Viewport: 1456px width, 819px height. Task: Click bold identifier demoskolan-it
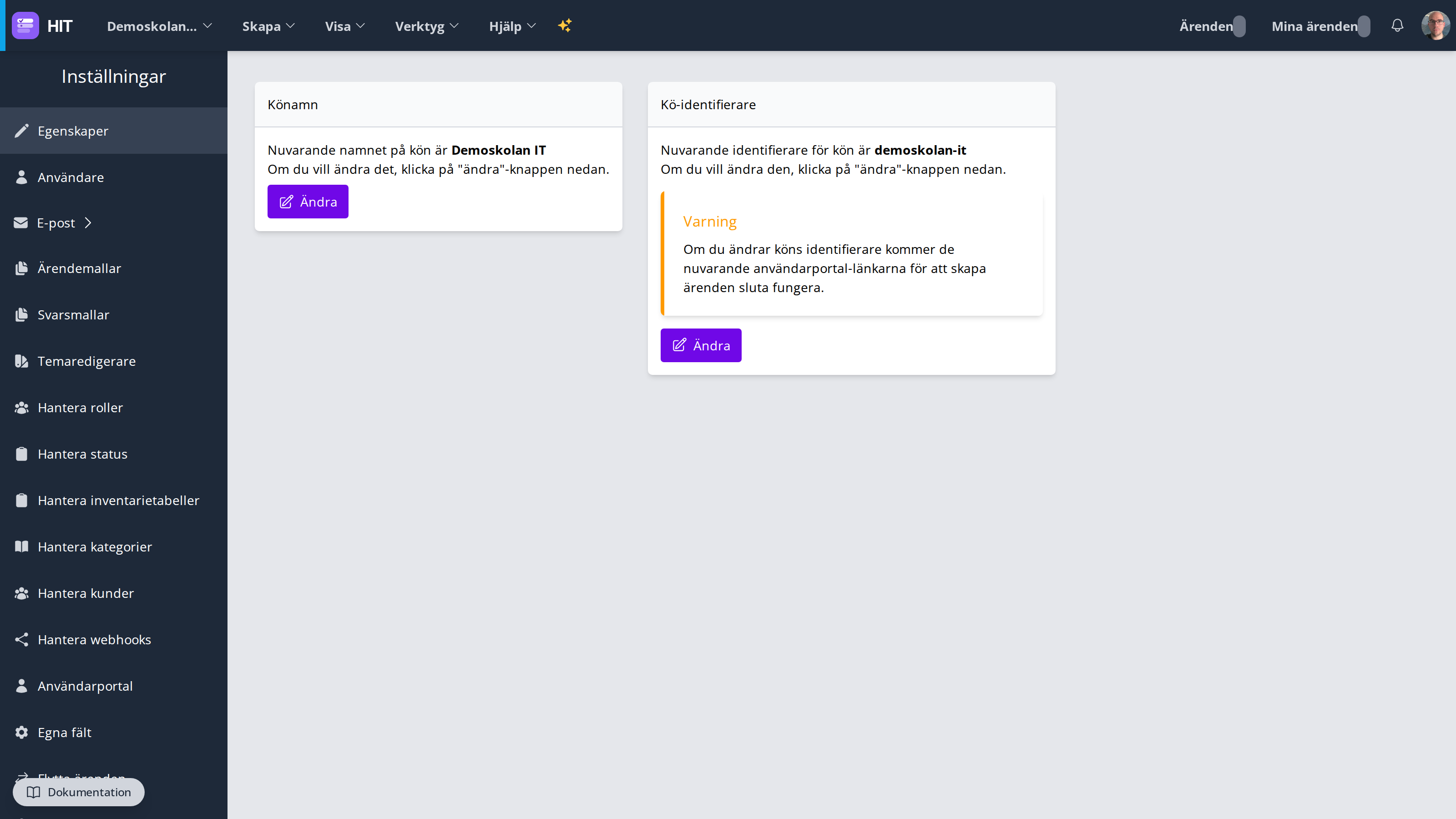coord(920,150)
